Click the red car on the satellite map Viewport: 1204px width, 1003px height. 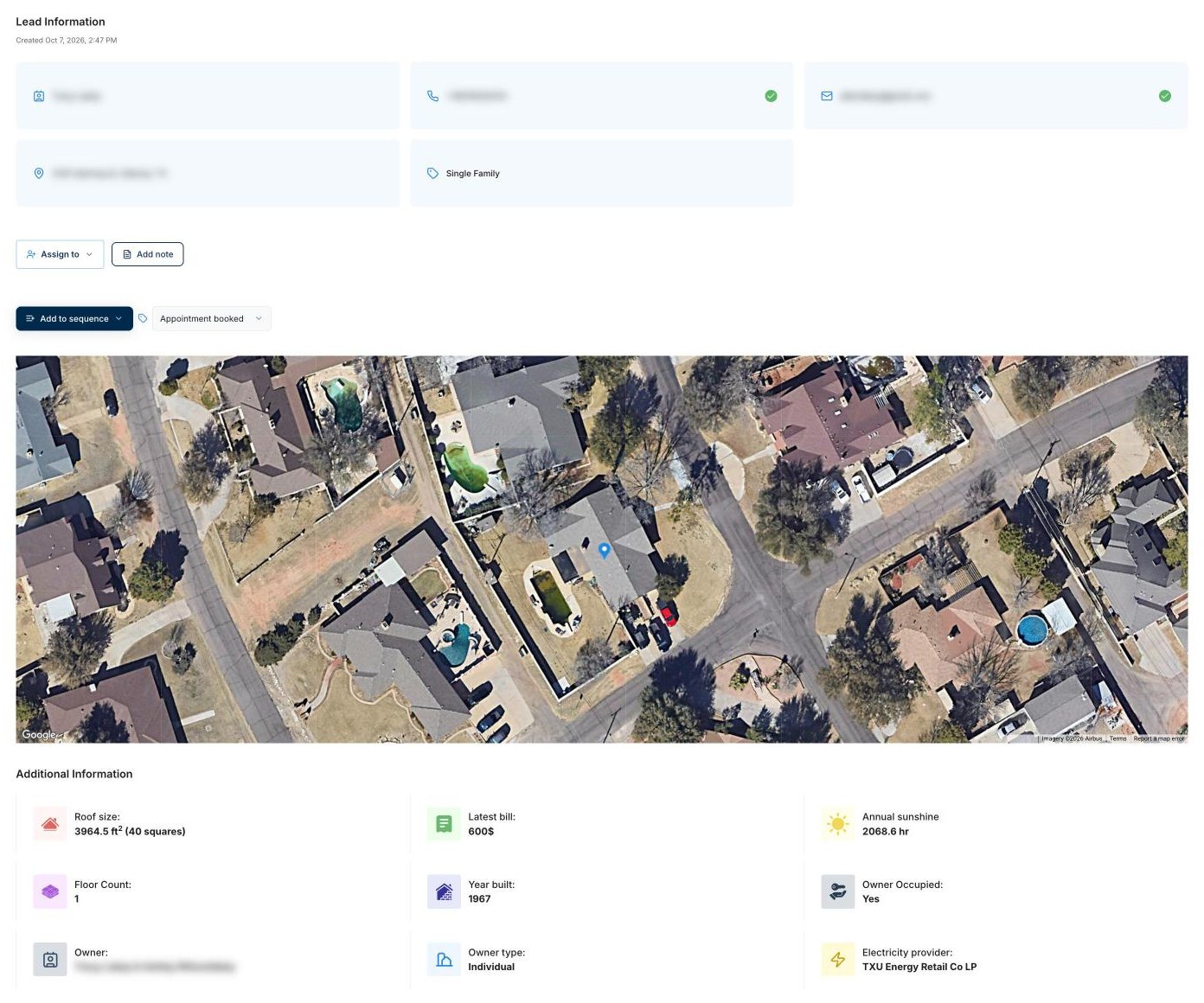click(669, 615)
